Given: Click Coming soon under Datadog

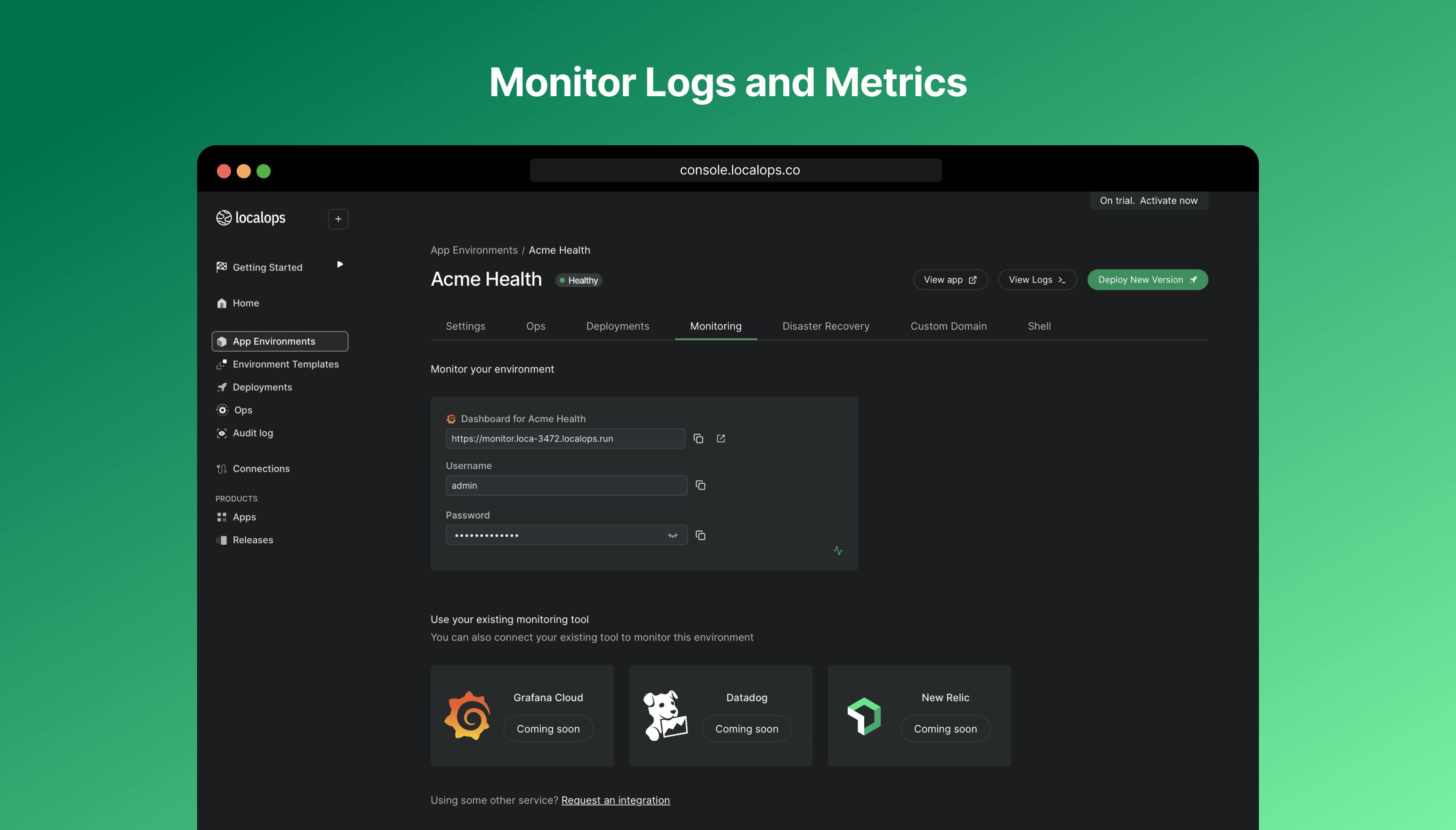Looking at the screenshot, I should point(746,729).
